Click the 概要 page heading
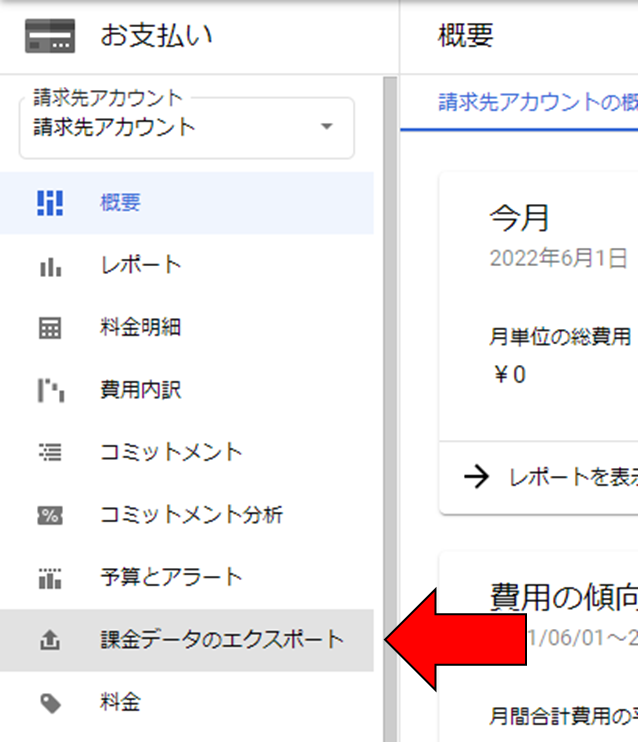 [x=466, y=36]
